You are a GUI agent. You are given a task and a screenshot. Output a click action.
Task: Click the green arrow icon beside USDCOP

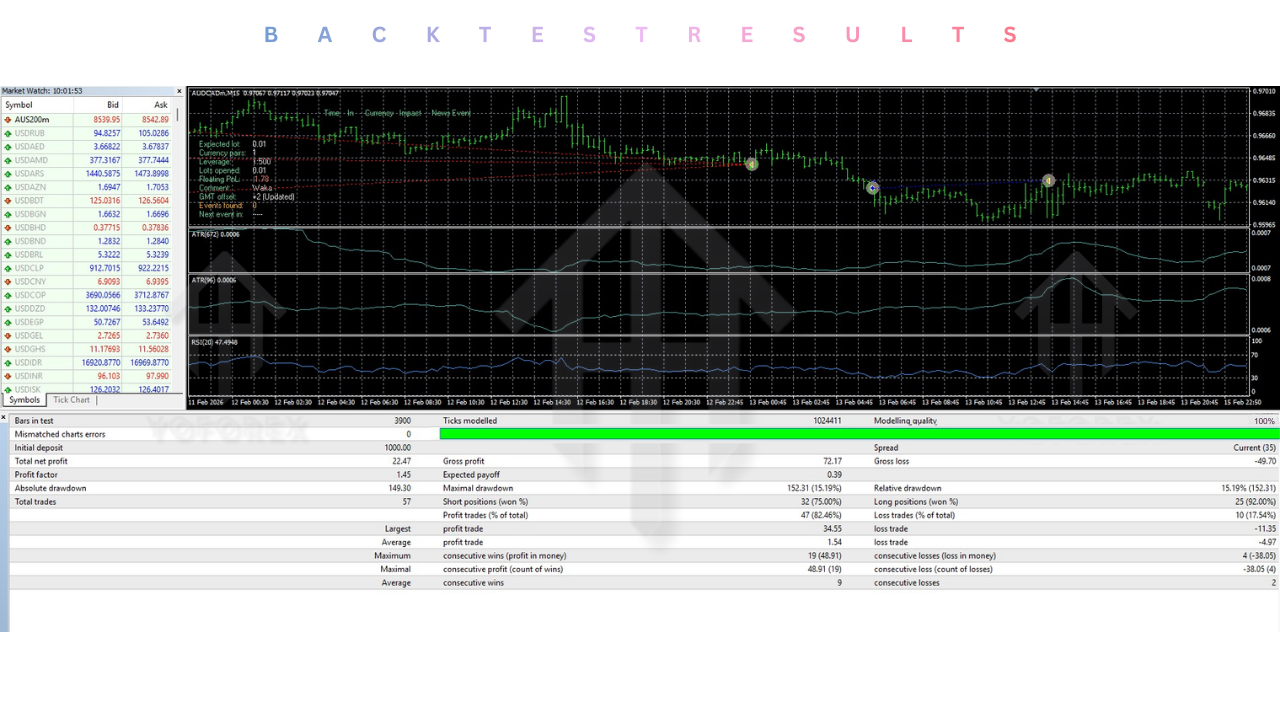(8, 295)
